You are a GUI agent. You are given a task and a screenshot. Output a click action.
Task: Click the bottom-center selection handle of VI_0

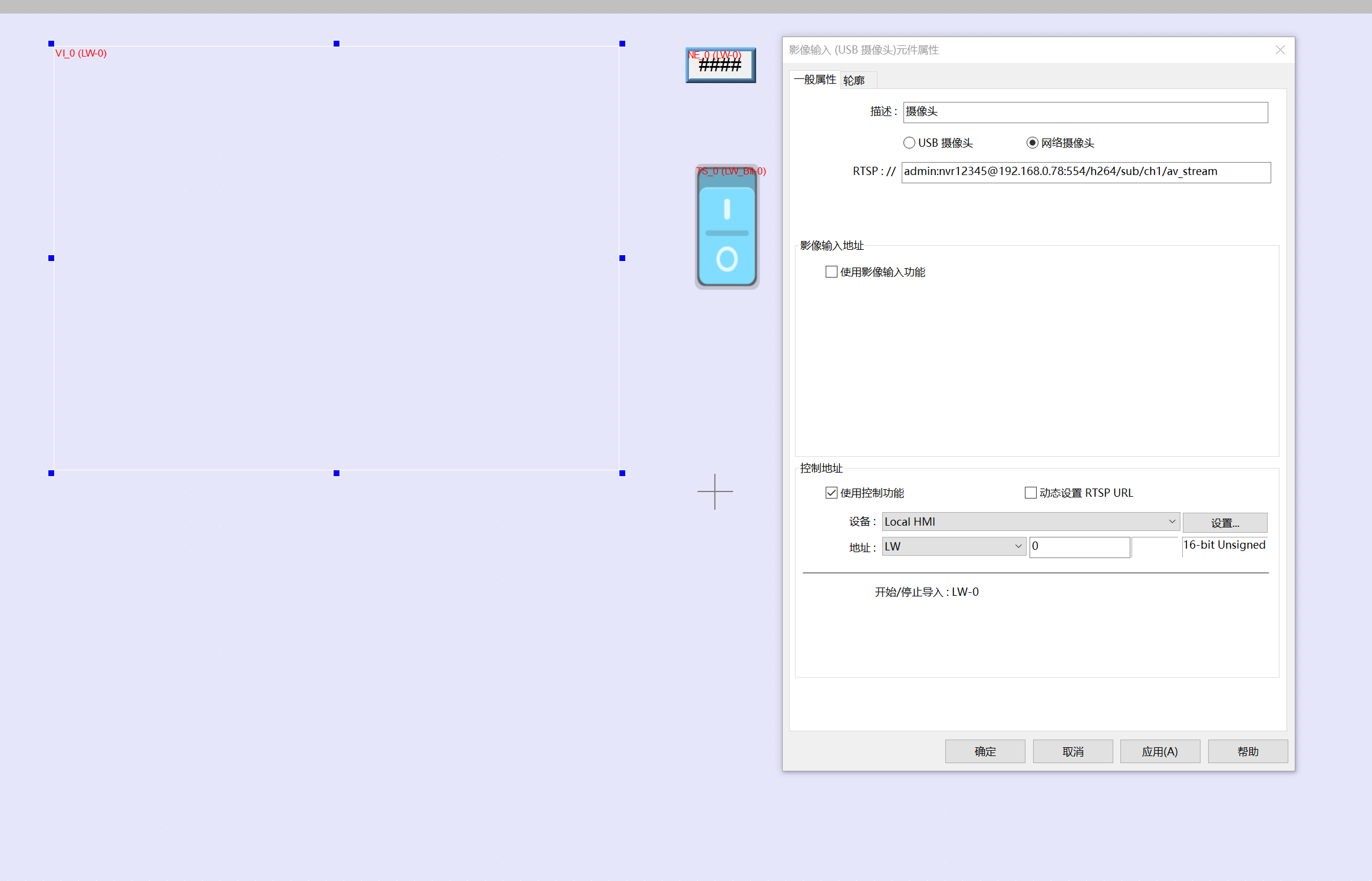(337, 473)
